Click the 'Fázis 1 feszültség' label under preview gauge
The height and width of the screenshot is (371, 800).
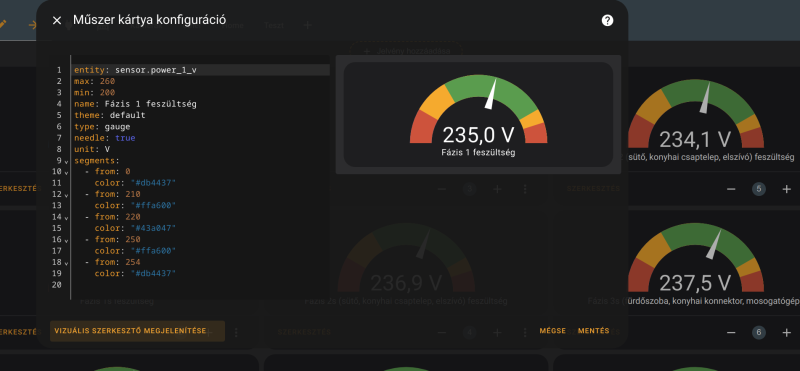point(478,152)
